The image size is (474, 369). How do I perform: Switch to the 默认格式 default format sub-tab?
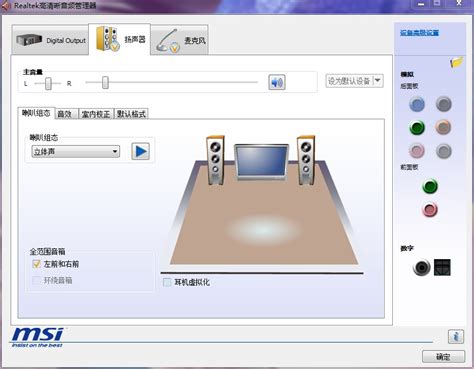131,114
